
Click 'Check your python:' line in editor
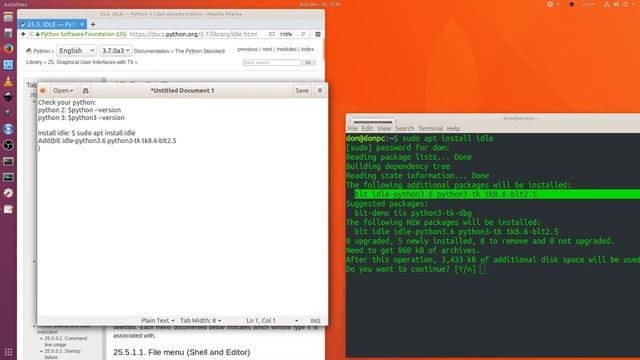point(67,102)
